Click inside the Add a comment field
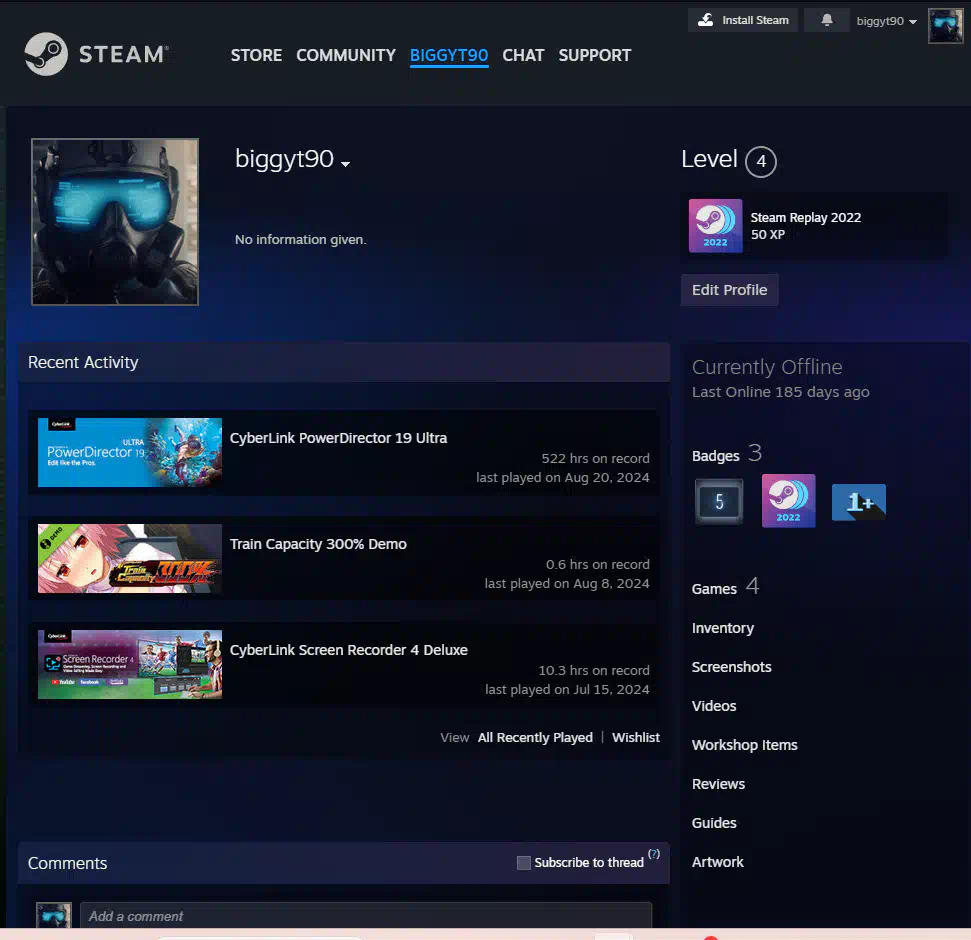971x940 pixels. pyautogui.click(x=366, y=916)
